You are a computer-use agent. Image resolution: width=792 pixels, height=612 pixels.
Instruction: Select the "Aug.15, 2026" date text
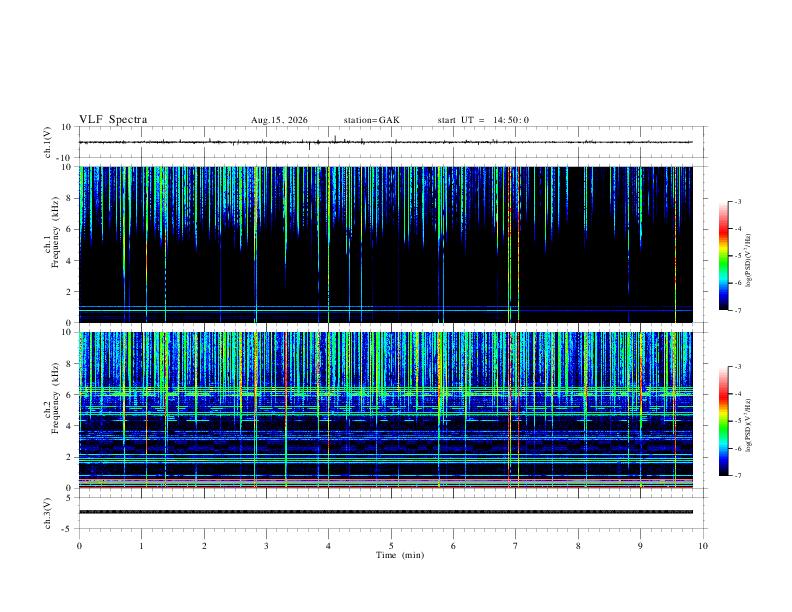point(279,120)
